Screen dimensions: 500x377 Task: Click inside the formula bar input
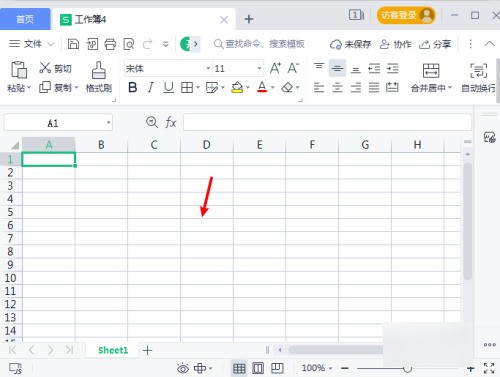click(x=327, y=122)
